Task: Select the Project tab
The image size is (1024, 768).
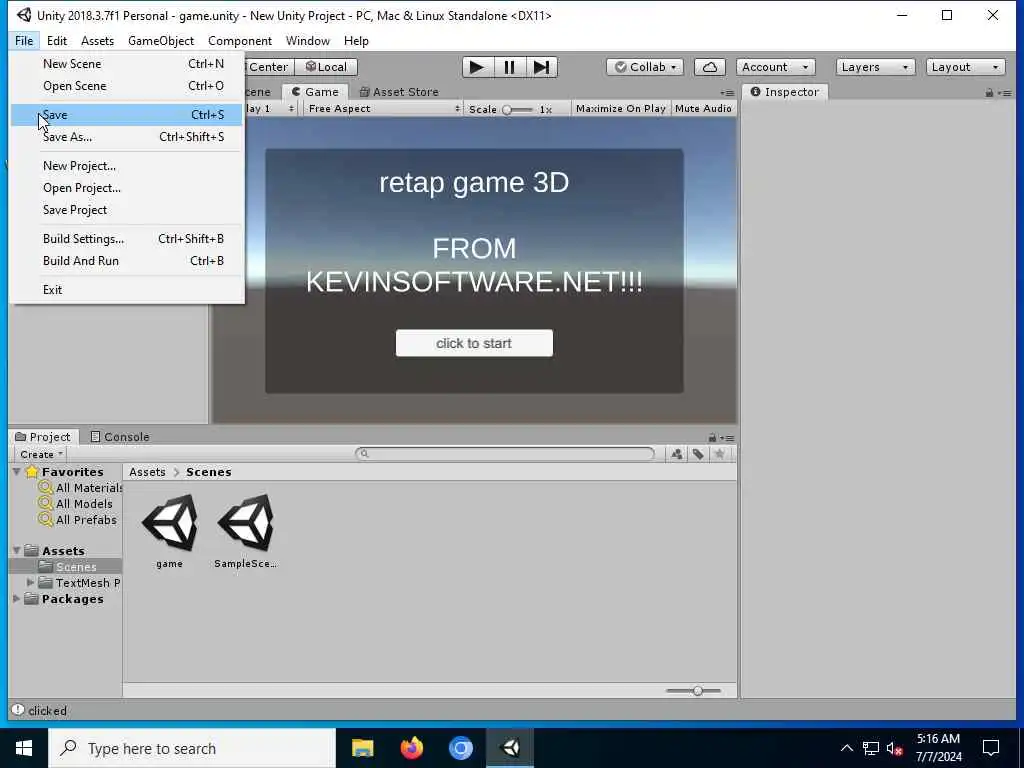Action: (x=42, y=437)
